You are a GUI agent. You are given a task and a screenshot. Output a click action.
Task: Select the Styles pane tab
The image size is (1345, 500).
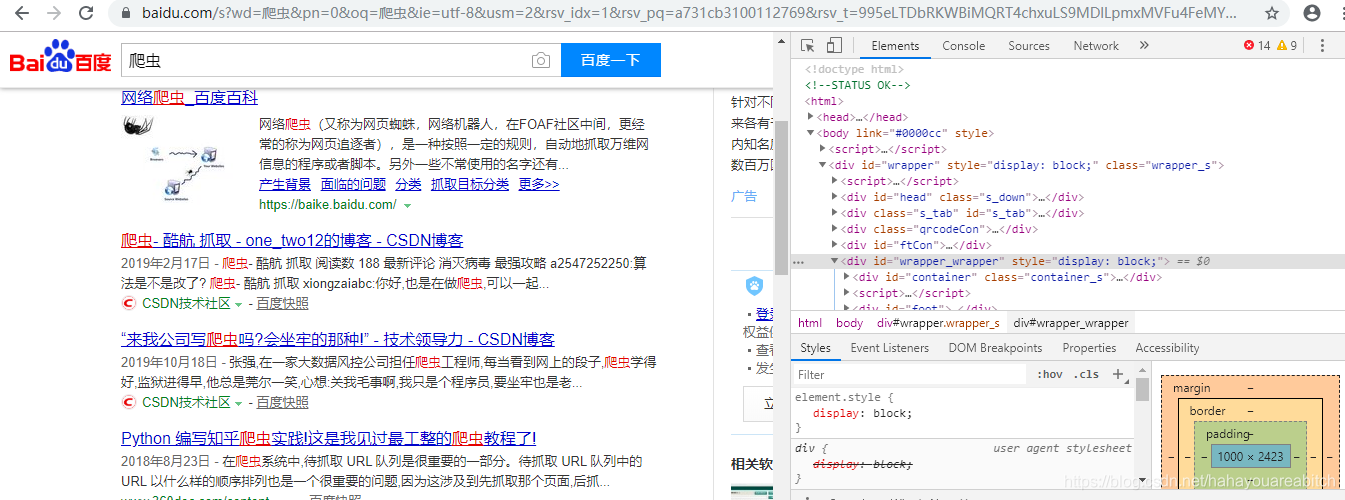pos(815,348)
